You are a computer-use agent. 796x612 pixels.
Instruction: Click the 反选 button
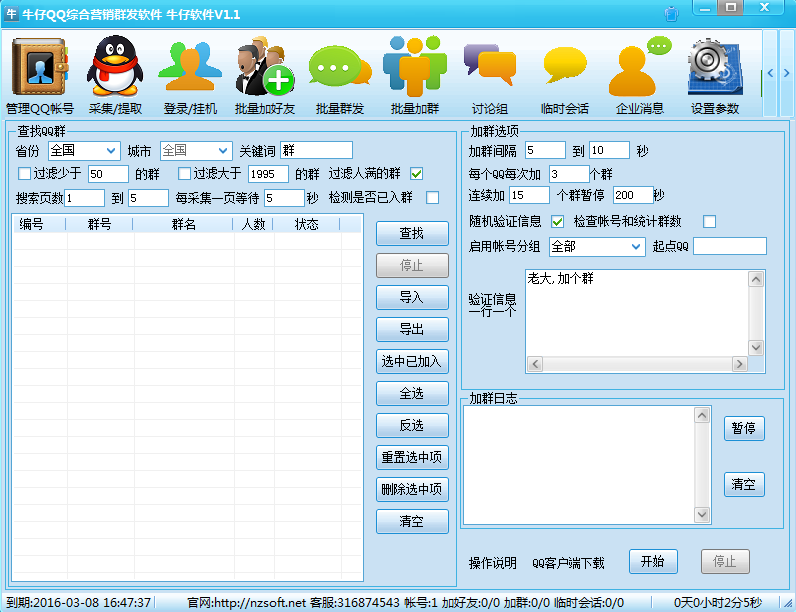412,425
